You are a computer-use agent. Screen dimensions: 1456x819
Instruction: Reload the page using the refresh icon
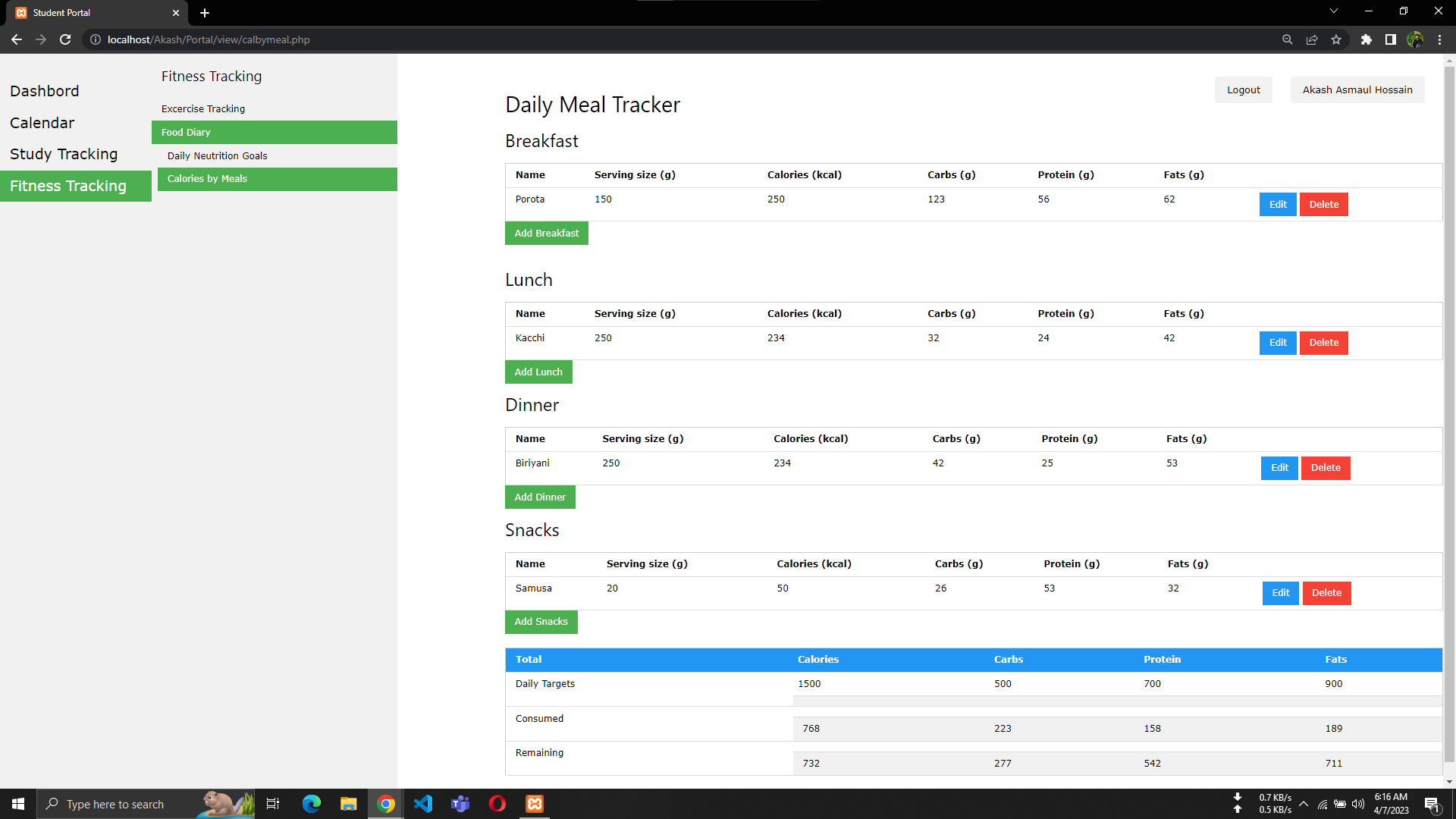[x=65, y=39]
